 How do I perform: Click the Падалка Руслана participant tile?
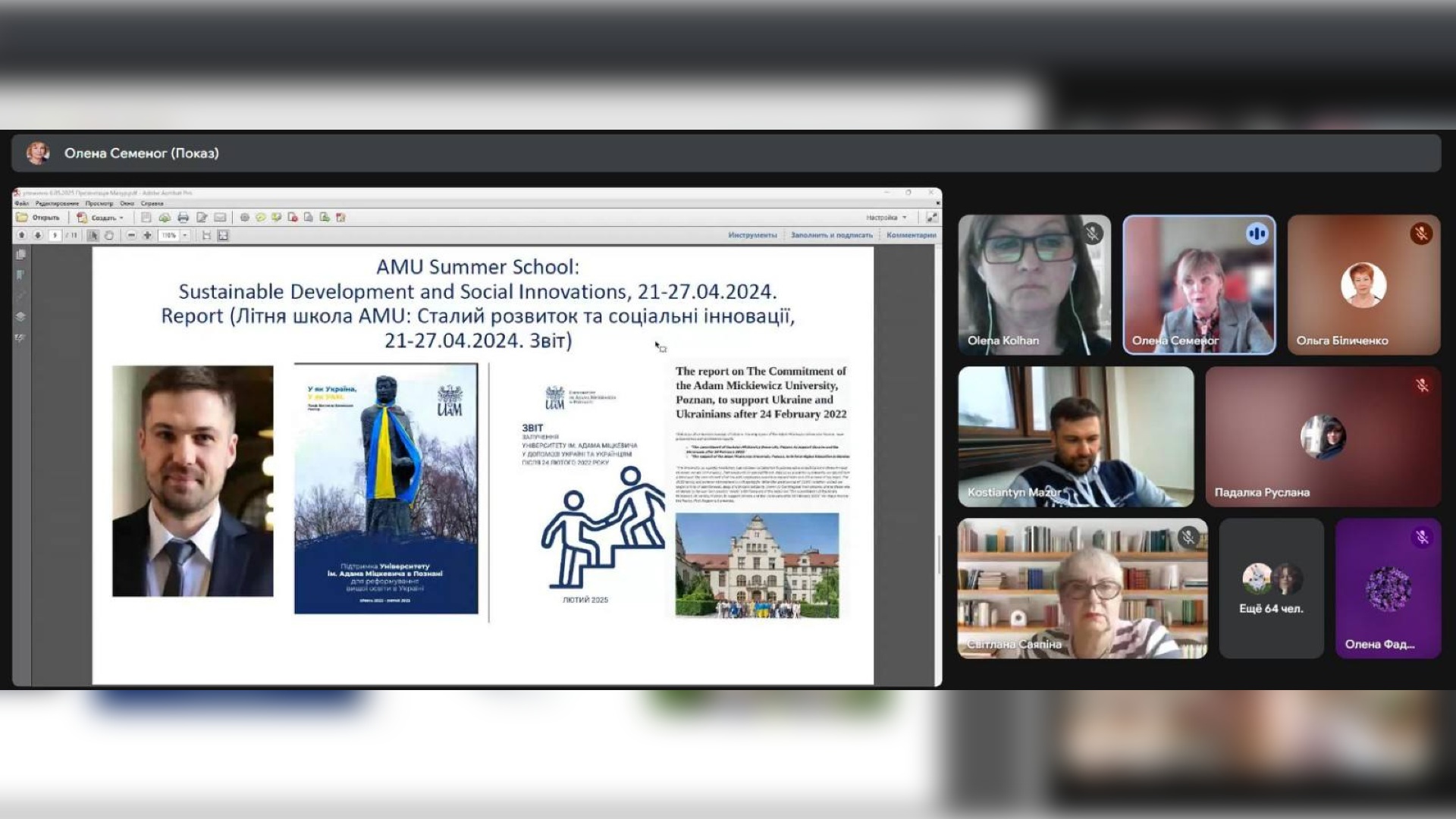[x=1323, y=437]
